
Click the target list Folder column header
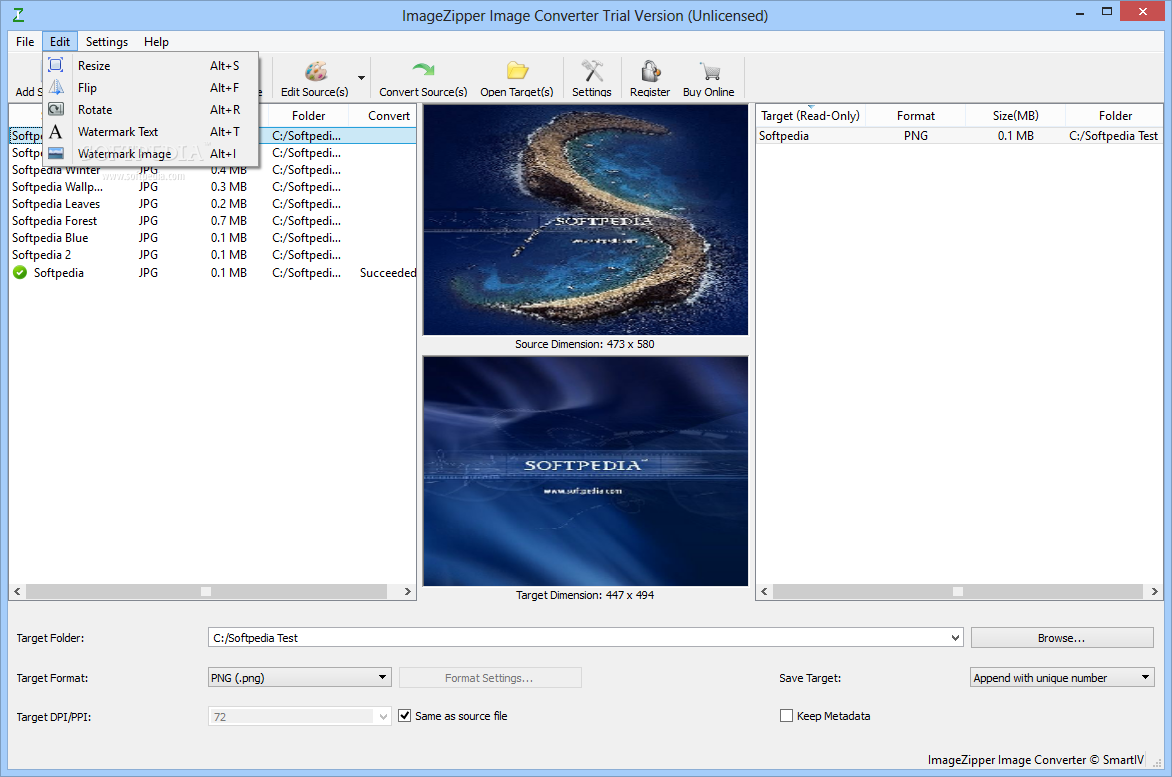(x=1114, y=116)
